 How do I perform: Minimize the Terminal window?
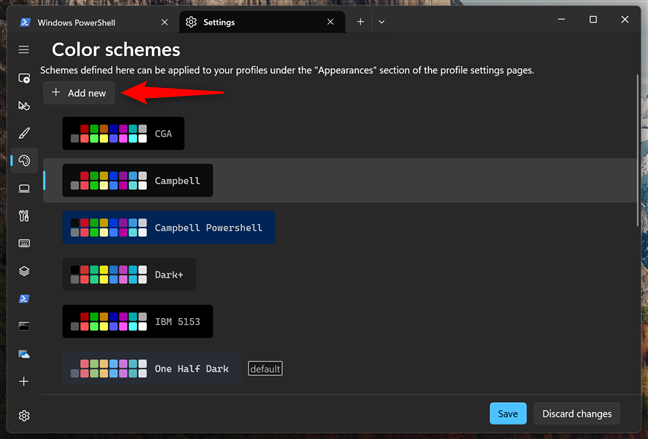click(x=561, y=19)
